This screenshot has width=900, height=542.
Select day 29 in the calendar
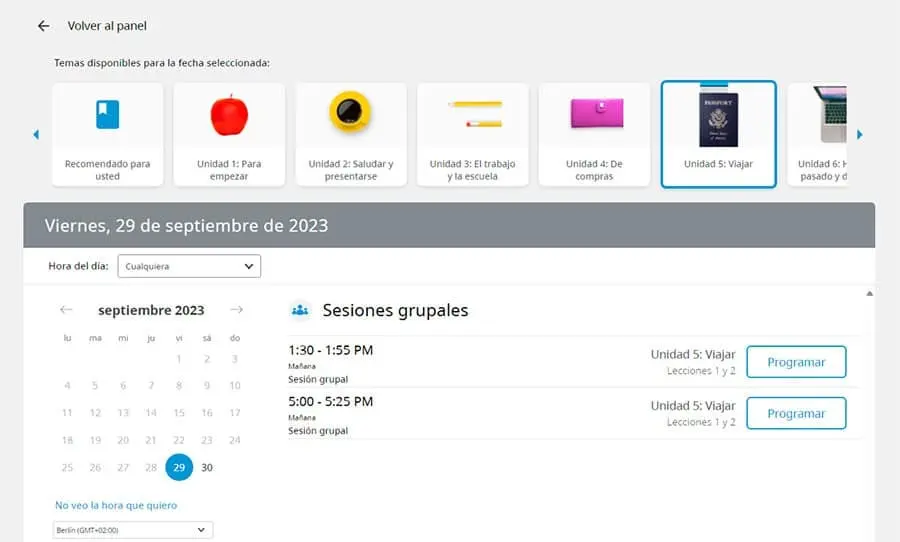(179, 467)
